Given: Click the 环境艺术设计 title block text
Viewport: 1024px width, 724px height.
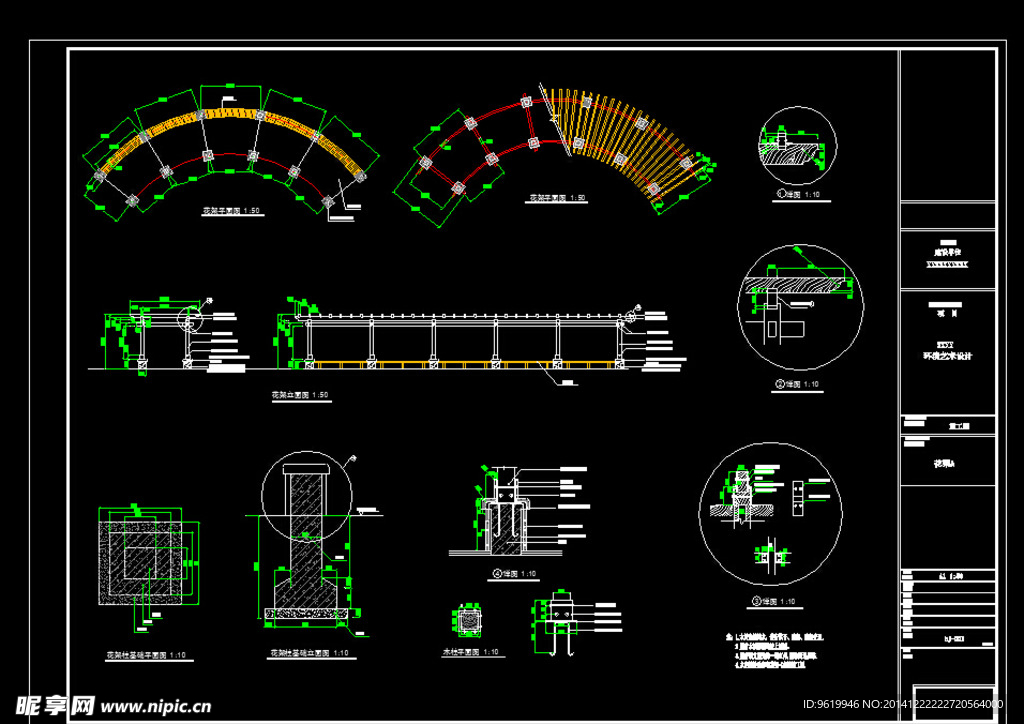Looking at the screenshot, I should pos(948,356).
